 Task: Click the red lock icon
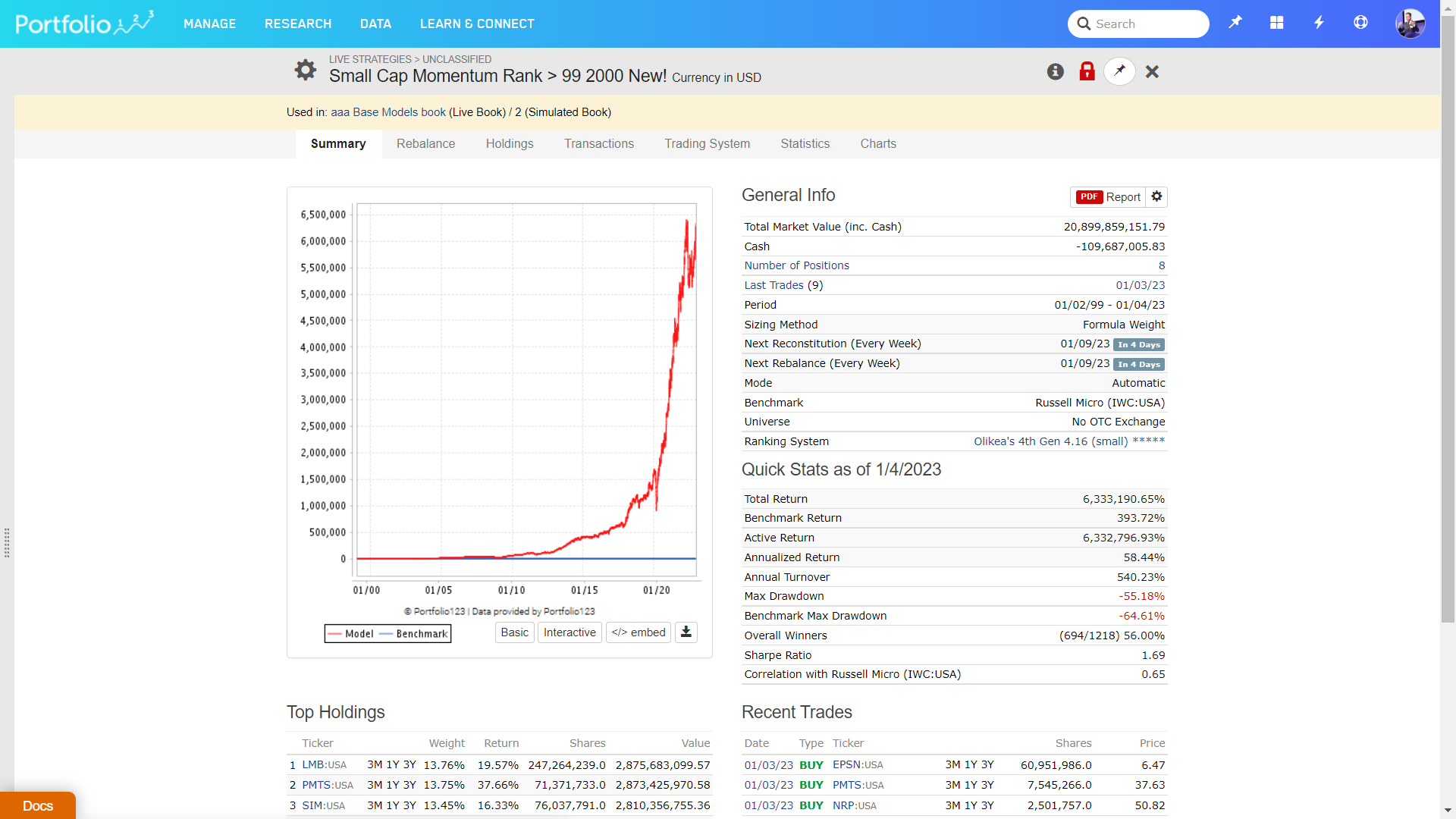tap(1087, 71)
